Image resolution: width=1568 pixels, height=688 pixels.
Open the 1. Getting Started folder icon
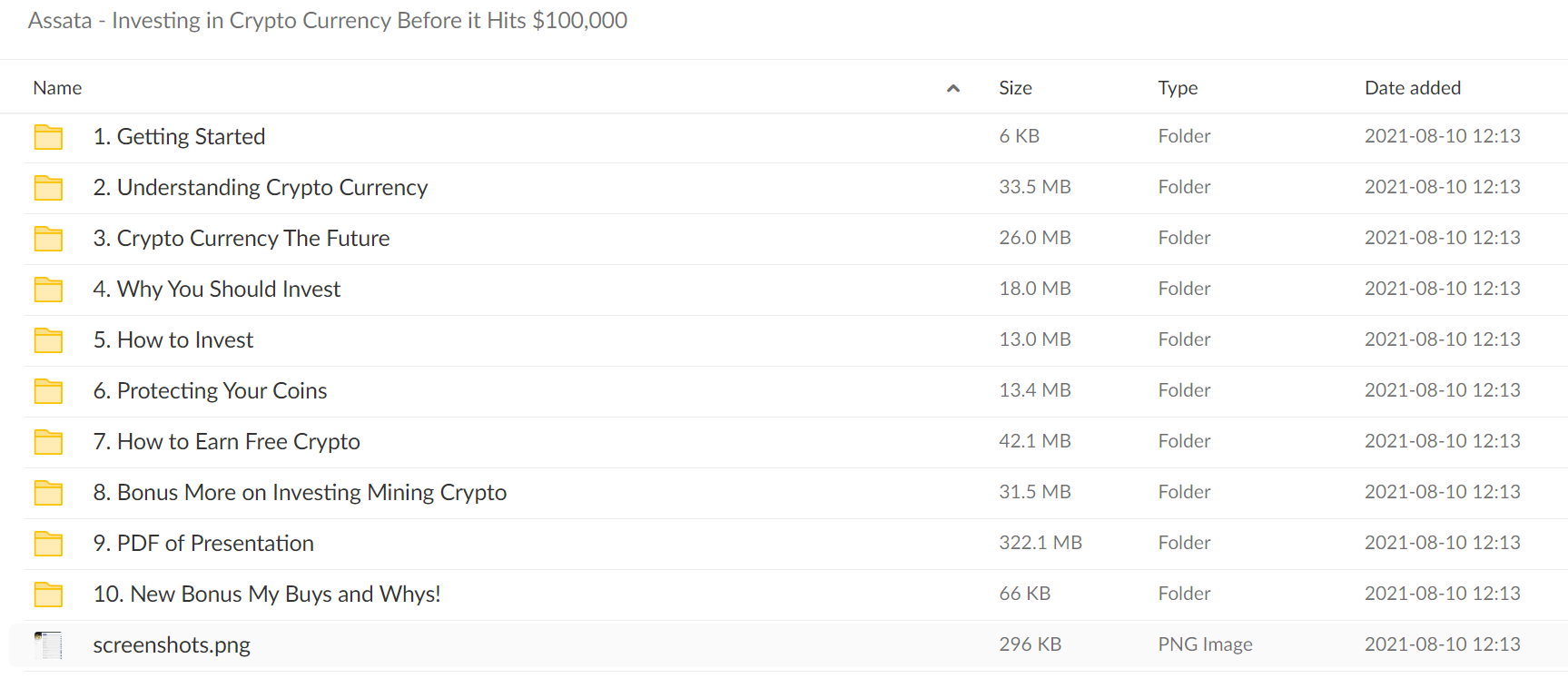[48, 137]
